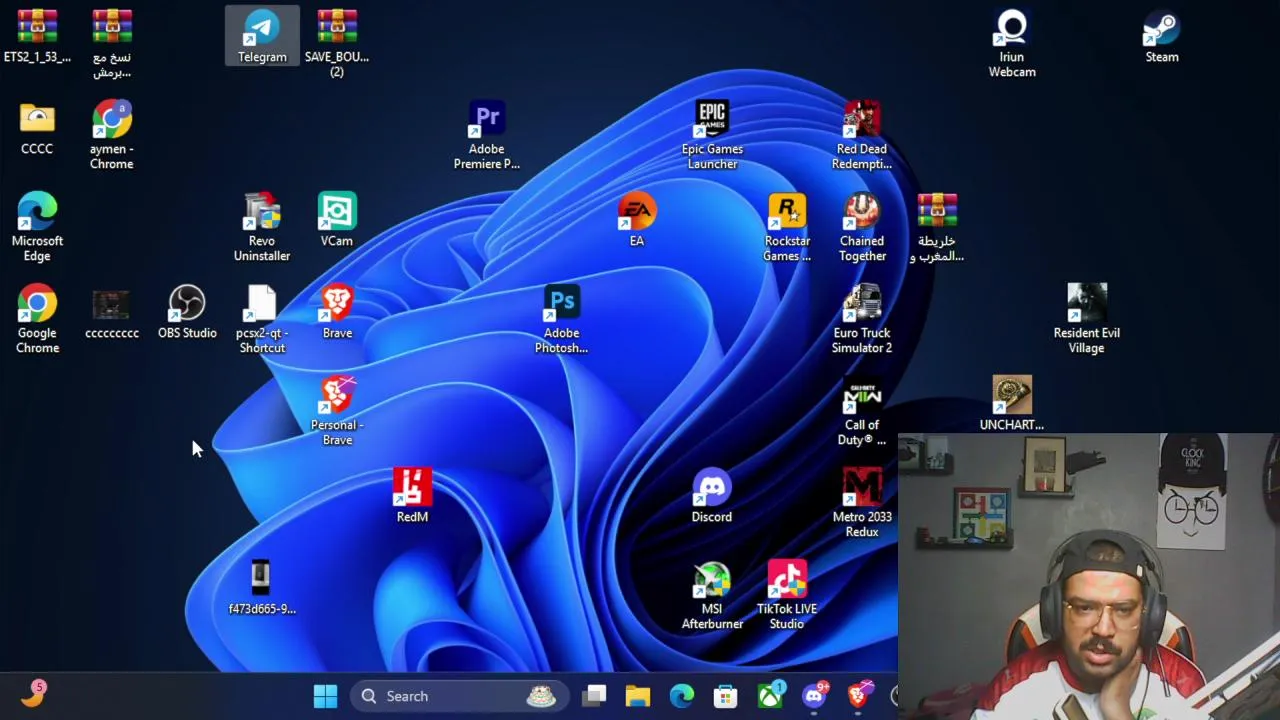Launch Adobe Photoshop shortcut
Screen dimensions: 1280x720
(x=562, y=320)
